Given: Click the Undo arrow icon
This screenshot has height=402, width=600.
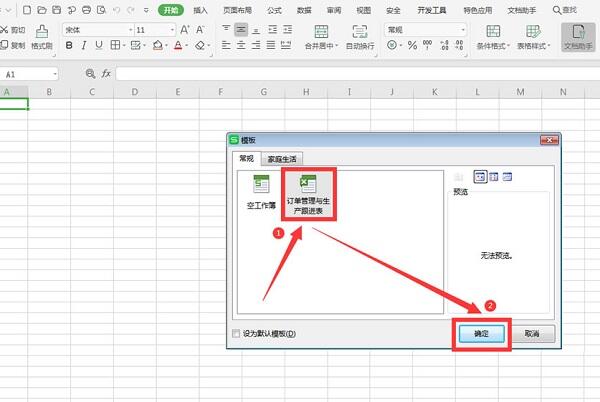Looking at the screenshot, I should tap(116, 10).
